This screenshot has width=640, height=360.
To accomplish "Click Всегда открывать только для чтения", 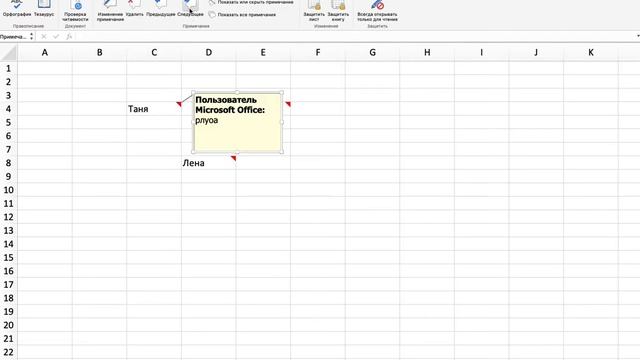I will 377,10.
